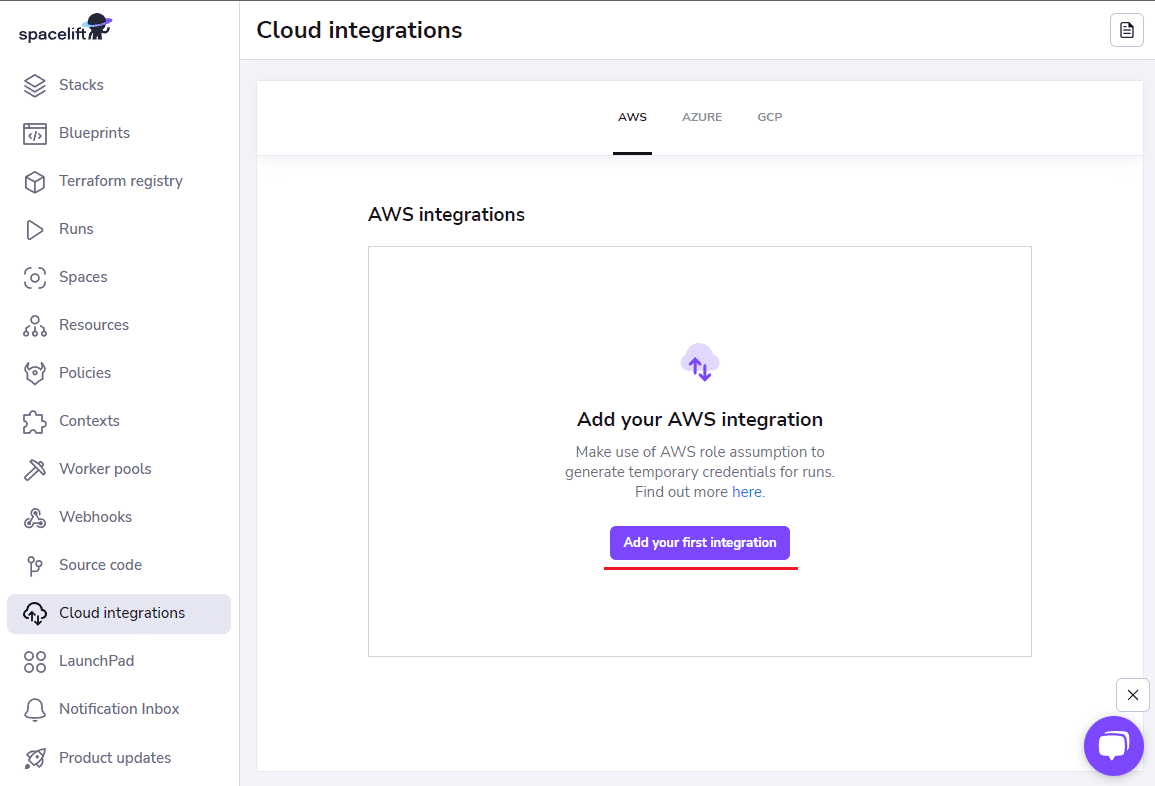
Task: Navigate to Webhooks label
Action: coord(96,517)
